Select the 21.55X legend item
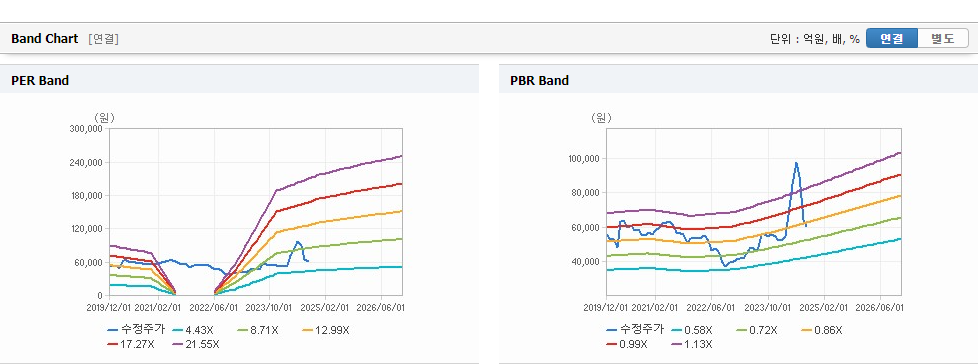978x364 pixels. pos(196,344)
